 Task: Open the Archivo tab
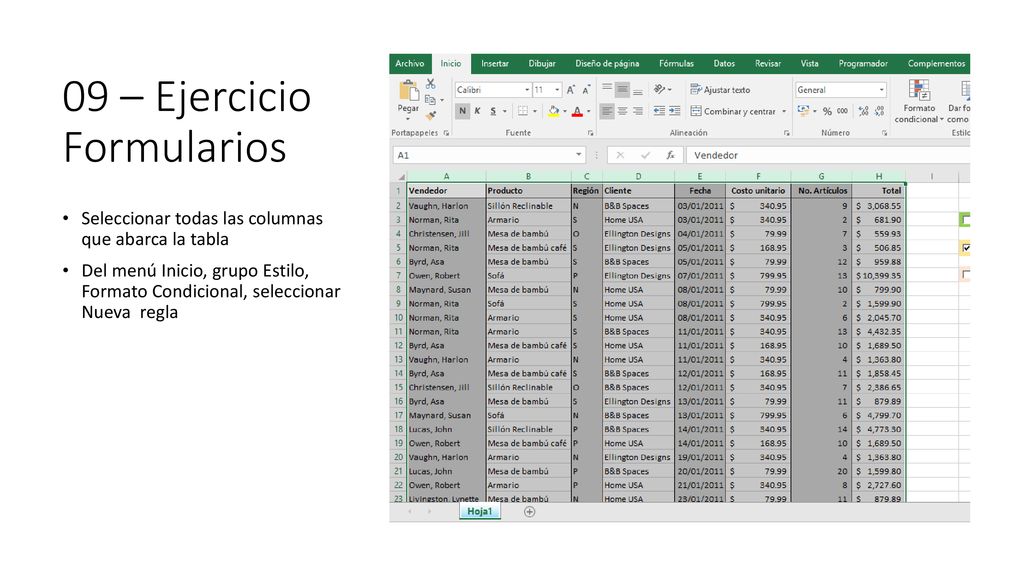(x=409, y=64)
